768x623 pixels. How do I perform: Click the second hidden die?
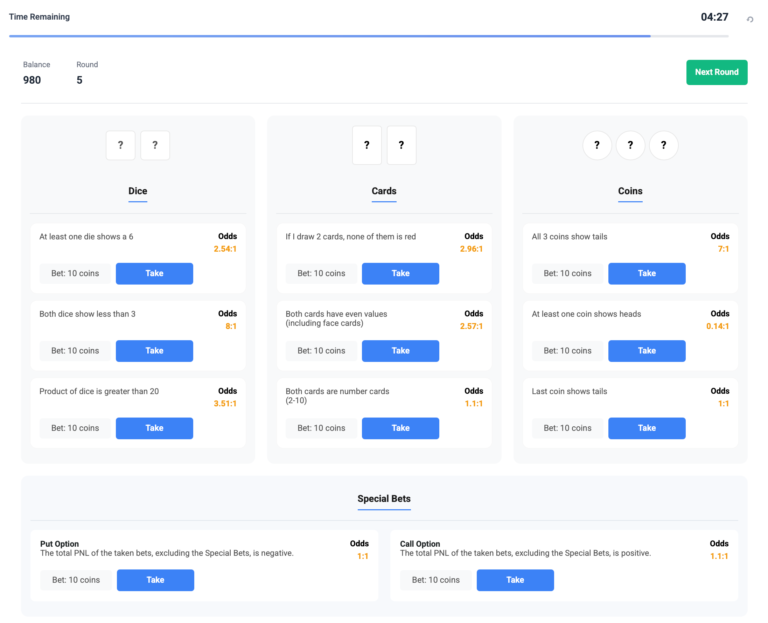coord(155,145)
